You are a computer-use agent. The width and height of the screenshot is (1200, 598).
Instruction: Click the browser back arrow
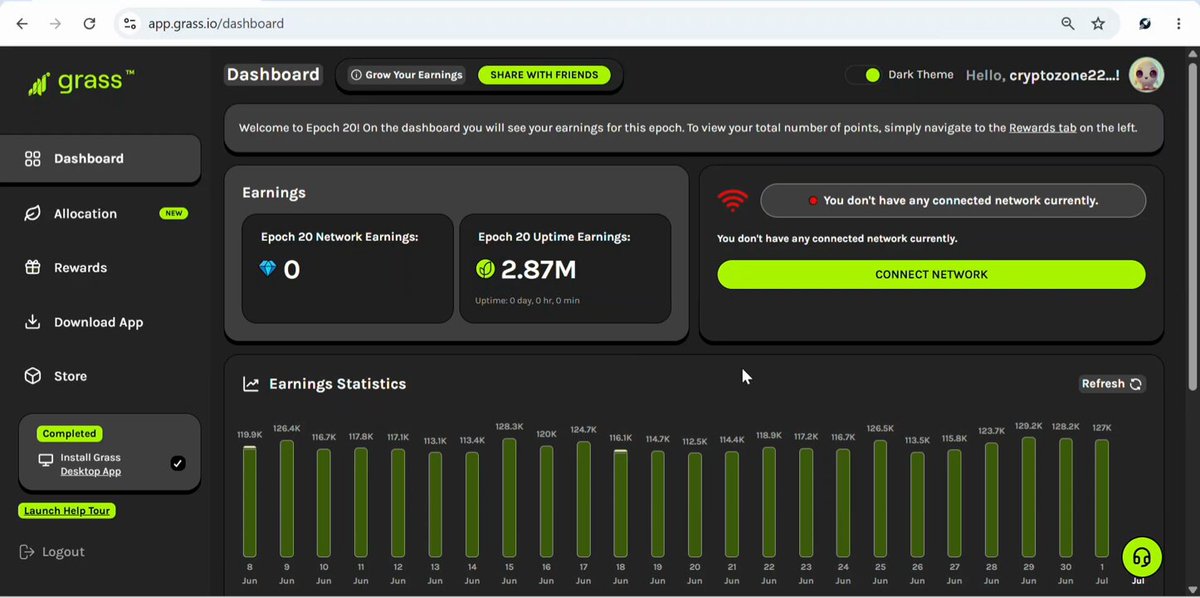click(22, 23)
